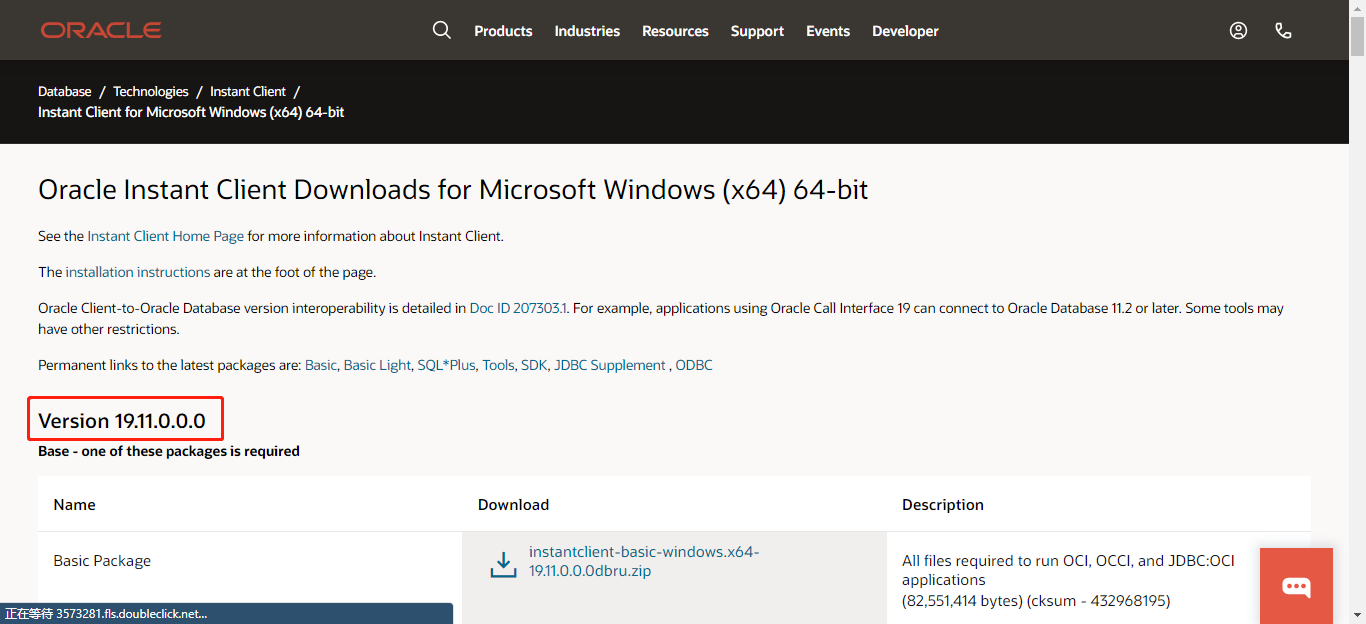Open the Support menu

click(757, 31)
